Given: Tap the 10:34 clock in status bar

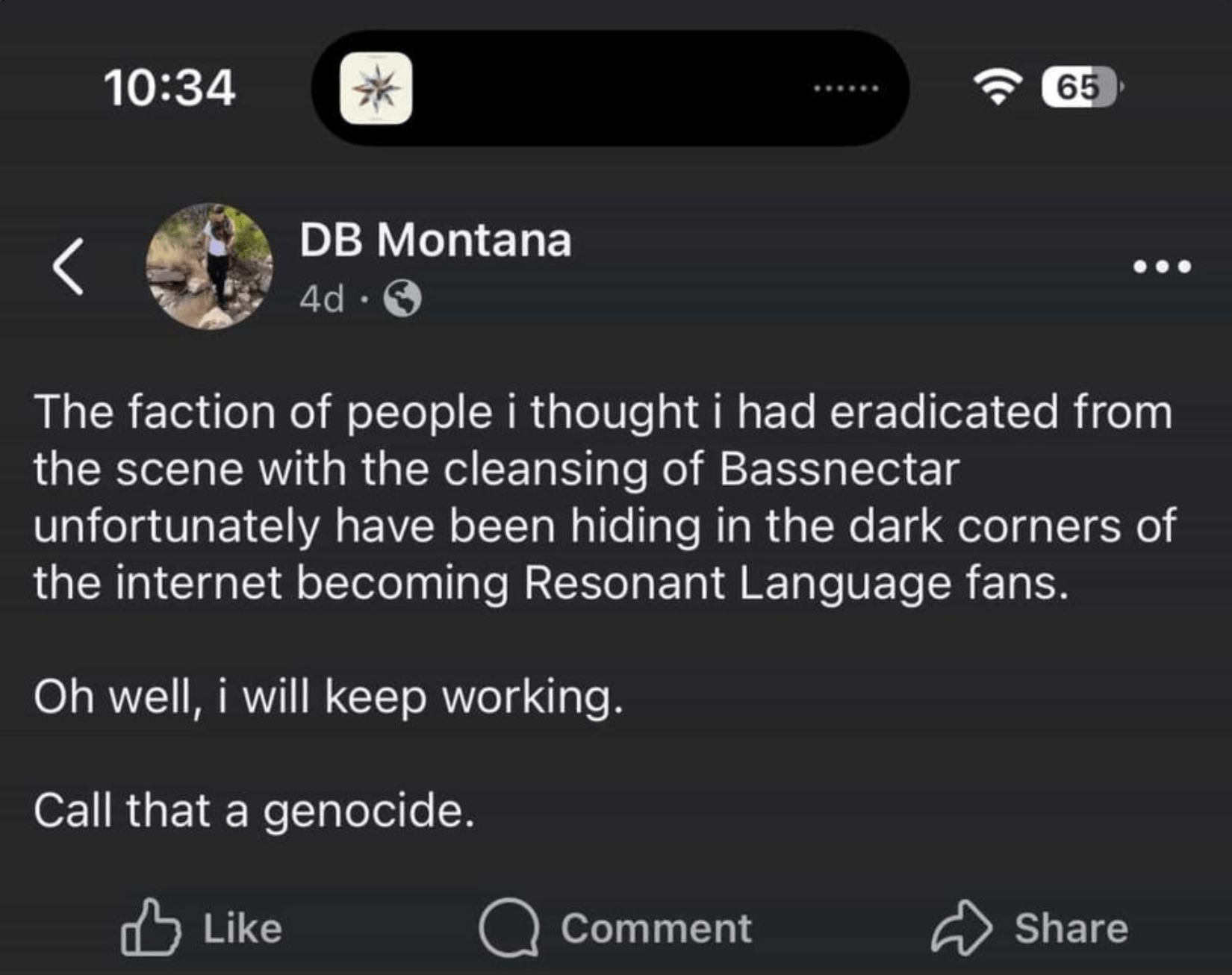Looking at the screenshot, I should [171, 88].
